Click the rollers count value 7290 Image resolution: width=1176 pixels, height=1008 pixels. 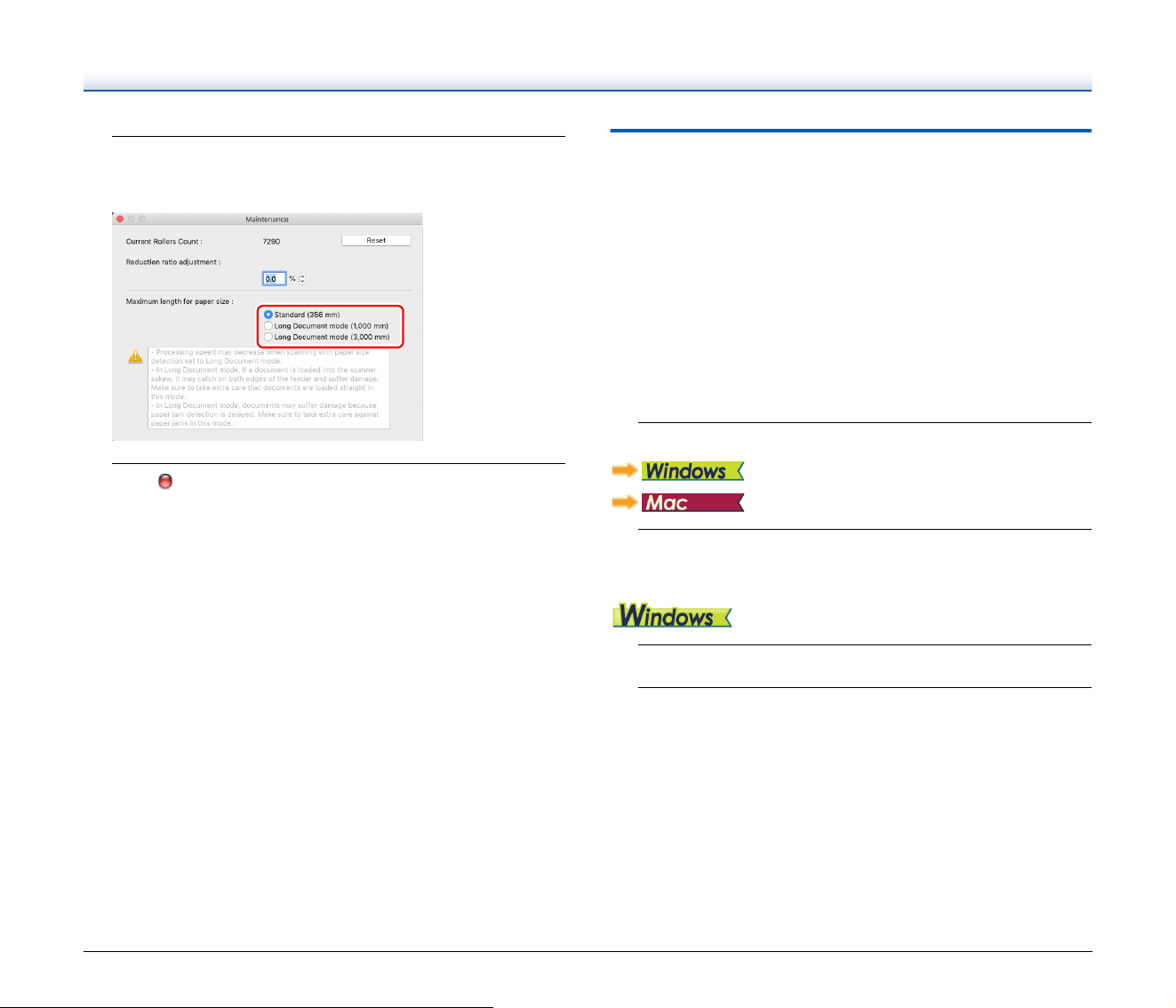[x=272, y=242]
